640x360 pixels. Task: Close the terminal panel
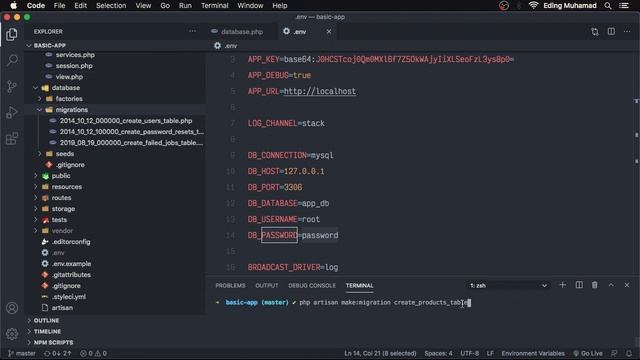(x=627, y=285)
